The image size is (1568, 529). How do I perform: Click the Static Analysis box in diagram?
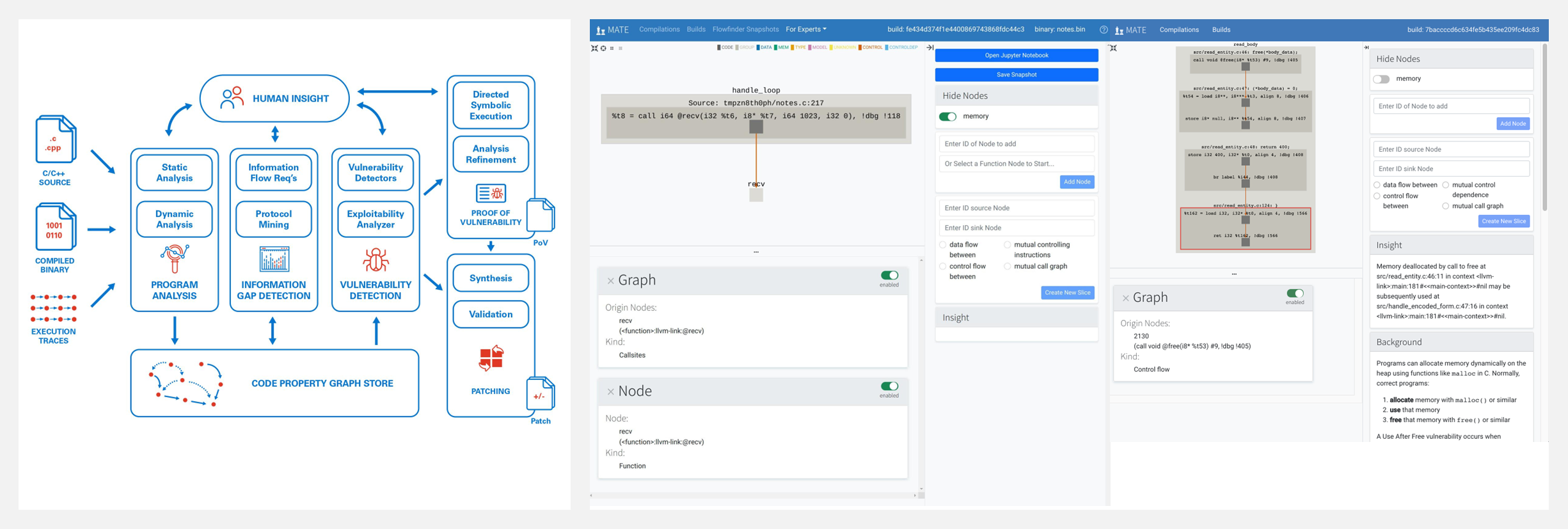pos(174,173)
